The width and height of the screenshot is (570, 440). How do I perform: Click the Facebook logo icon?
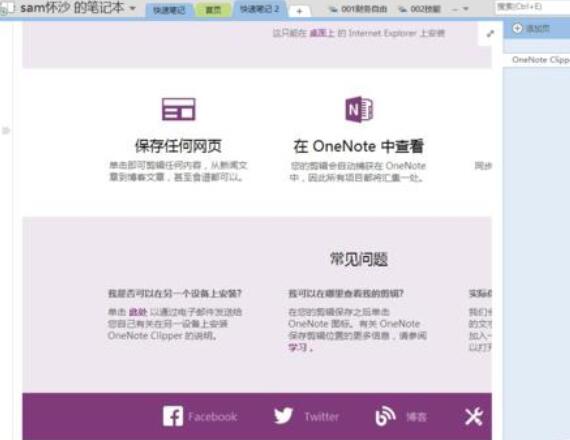[173, 416]
